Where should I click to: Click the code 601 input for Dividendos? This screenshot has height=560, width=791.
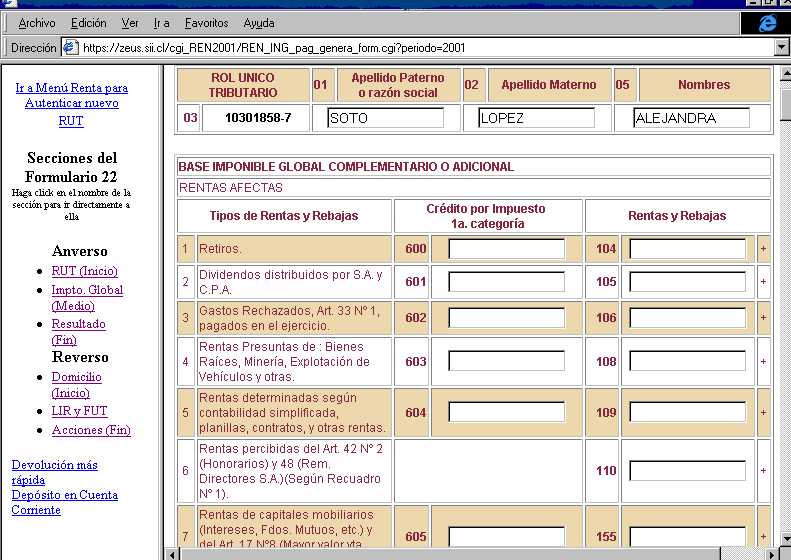(506, 282)
